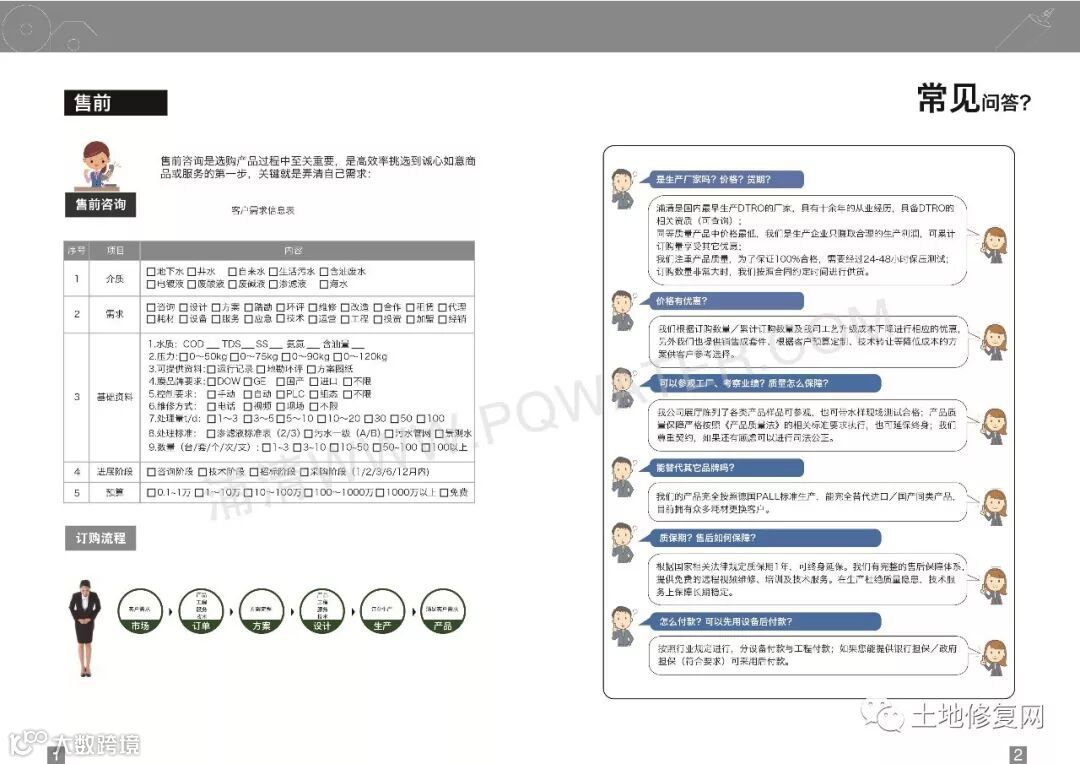Click the 售前咨询 label
This screenshot has height=764, width=1080.
(101, 205)
